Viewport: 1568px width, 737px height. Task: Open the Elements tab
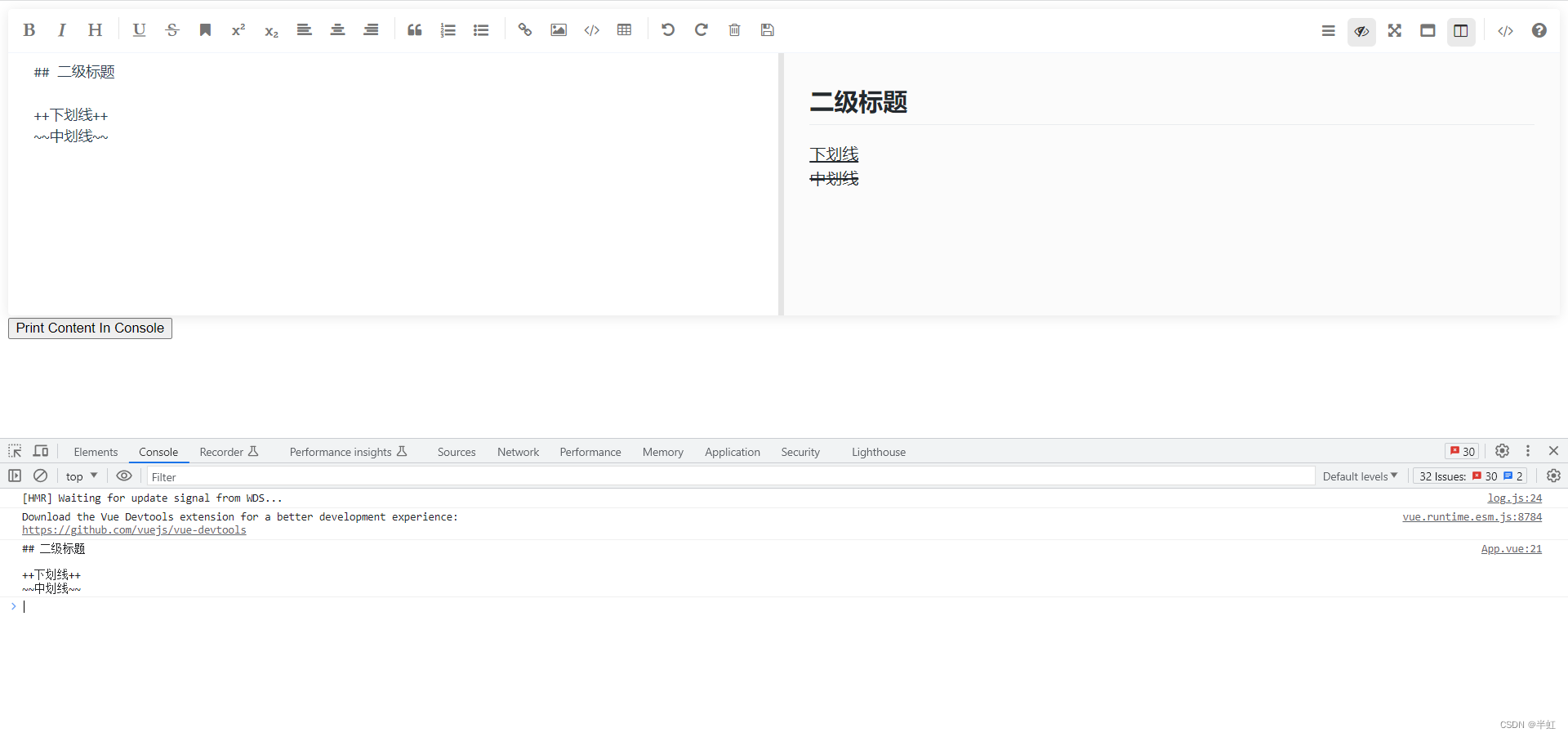96,452
